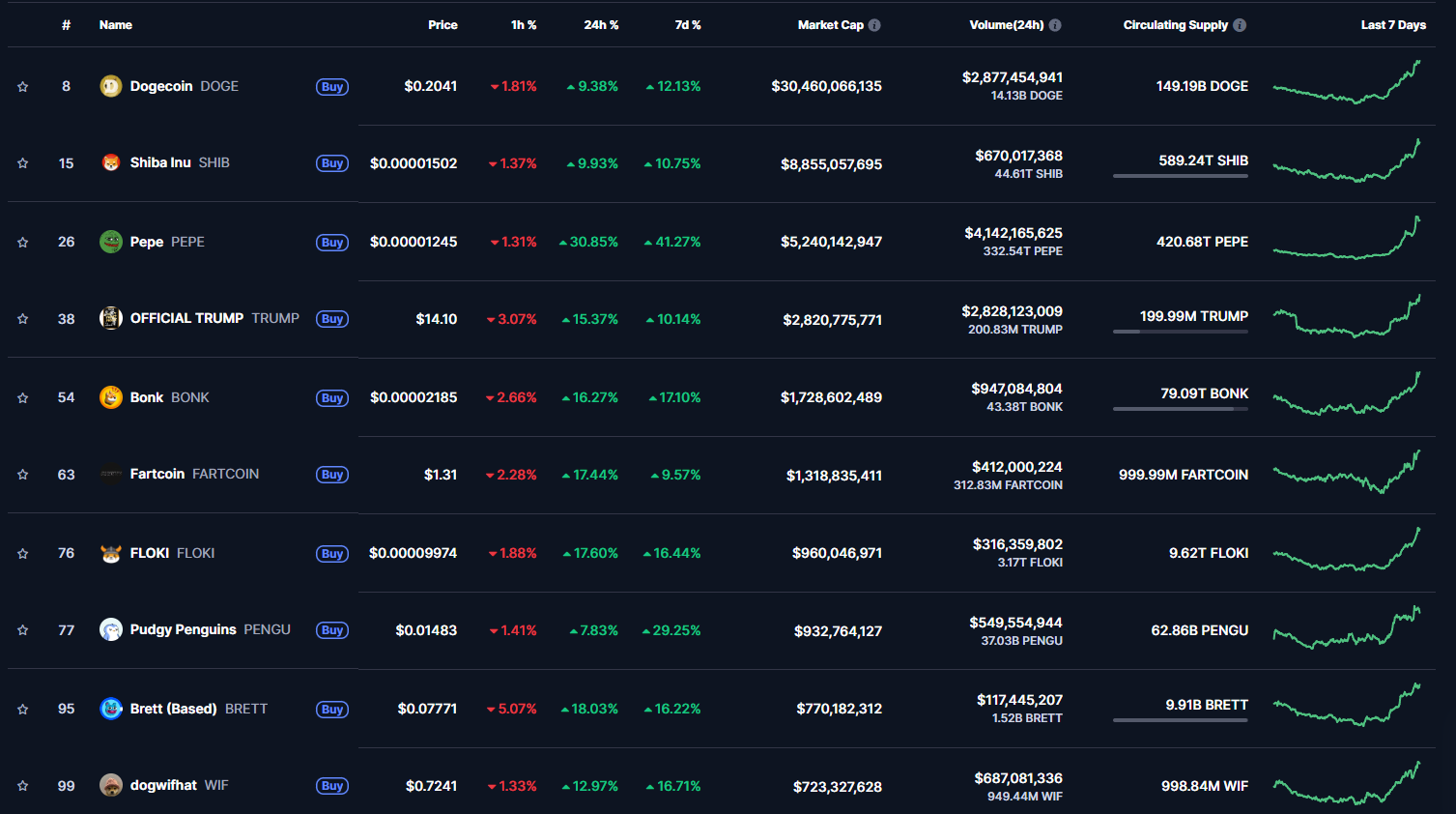1456x814 pixels.
Task: View OFFICIAL TRUMP 7-day sparkline
Action: tap(1347, 316)
